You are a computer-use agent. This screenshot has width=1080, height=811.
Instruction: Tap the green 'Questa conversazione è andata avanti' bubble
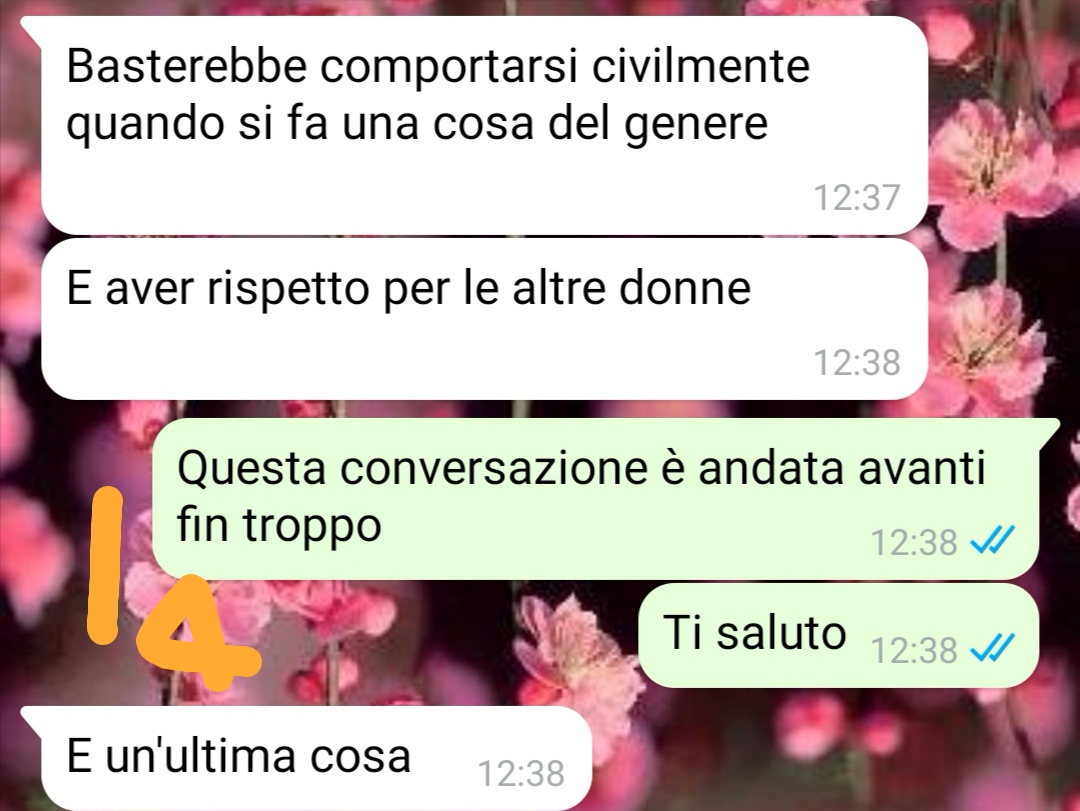[596, 498]
